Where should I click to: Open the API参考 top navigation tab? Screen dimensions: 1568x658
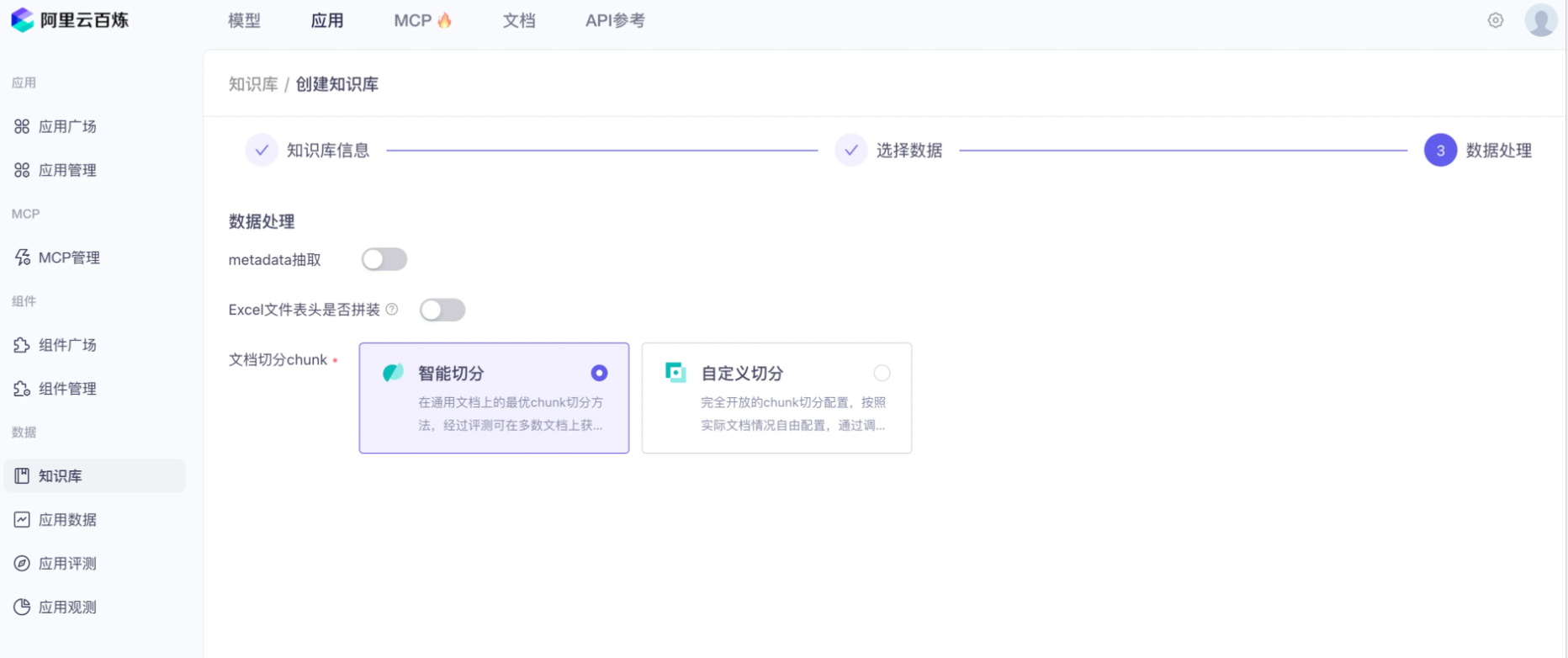pyautogui.click(x=615, y=20)
